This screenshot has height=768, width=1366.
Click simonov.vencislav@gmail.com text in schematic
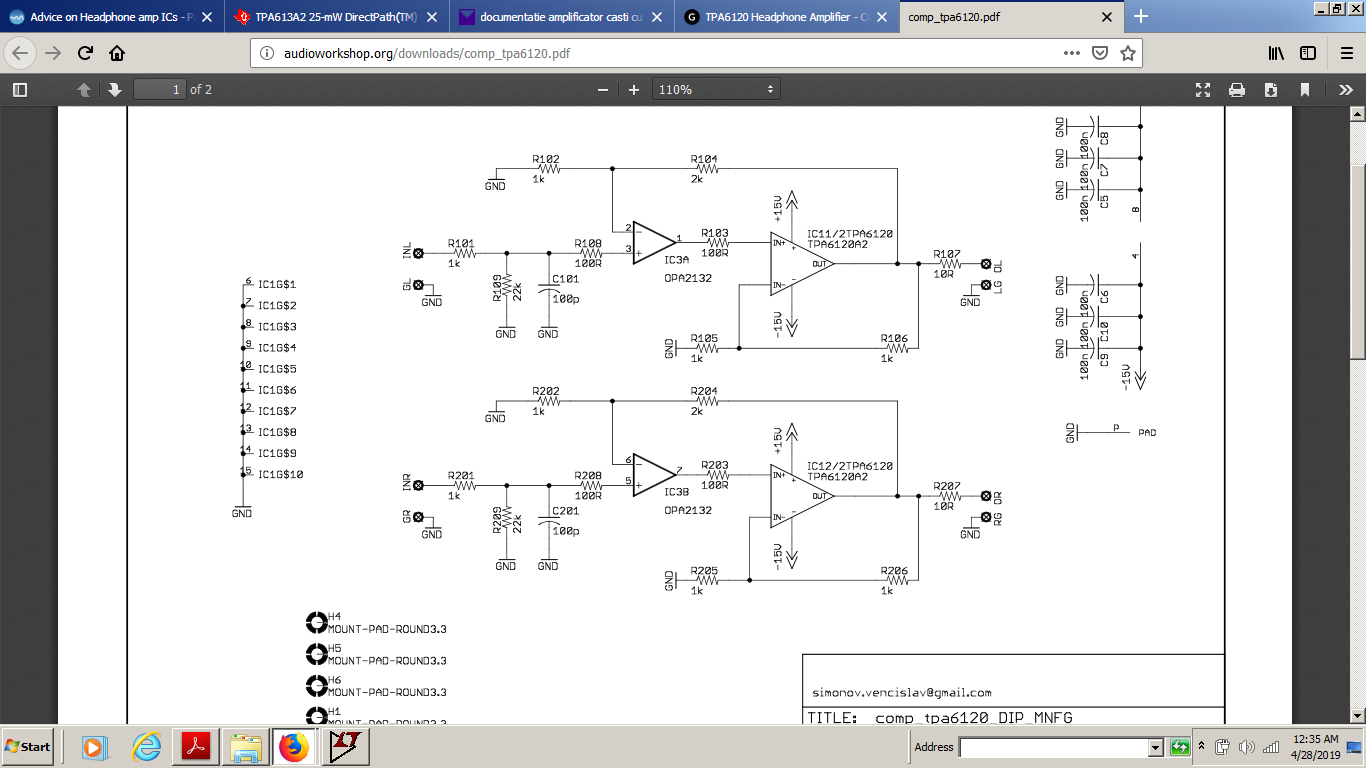point(901,692)
